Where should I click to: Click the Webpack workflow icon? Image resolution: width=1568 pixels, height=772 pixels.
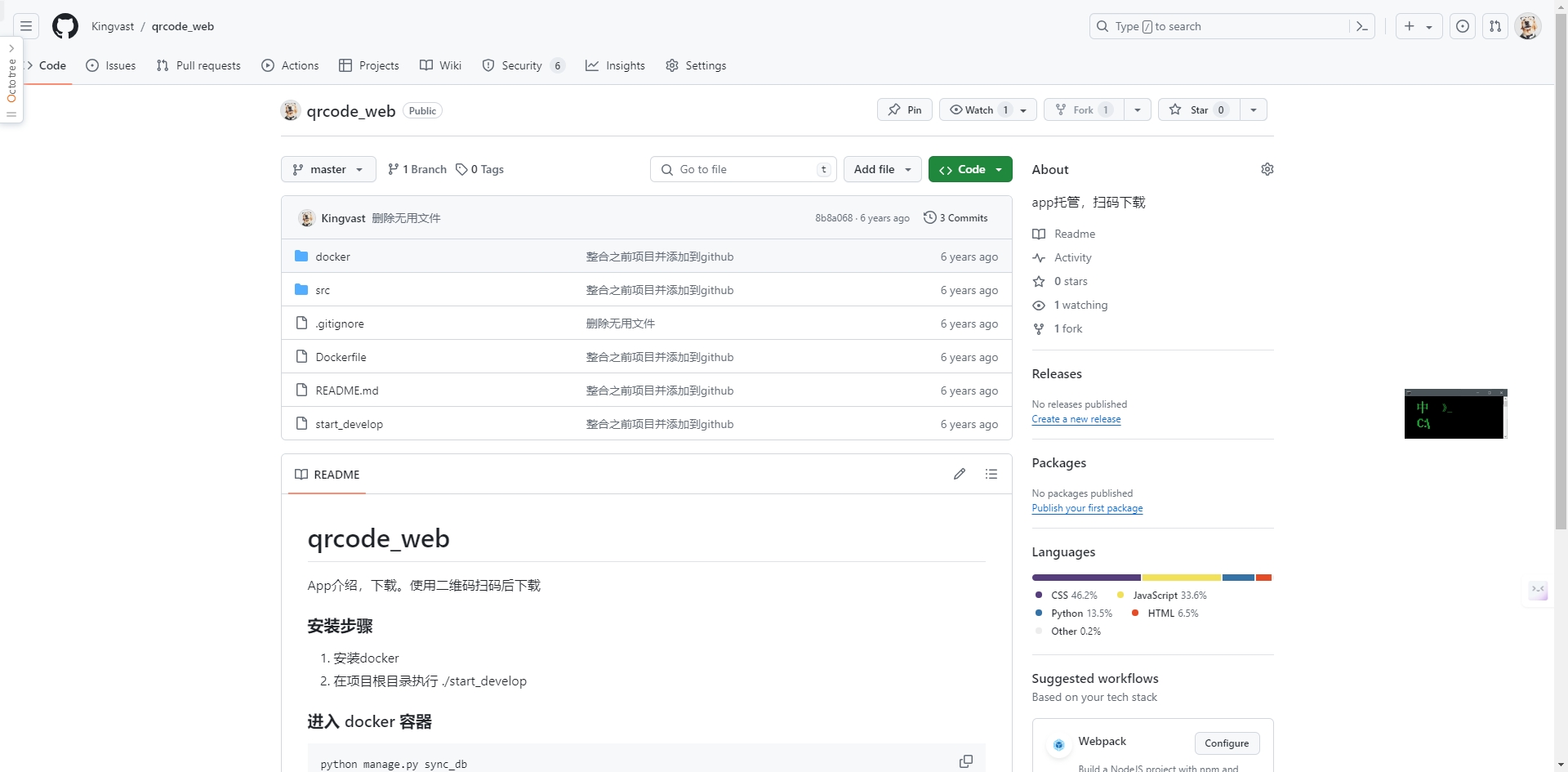pos(1058,744)
